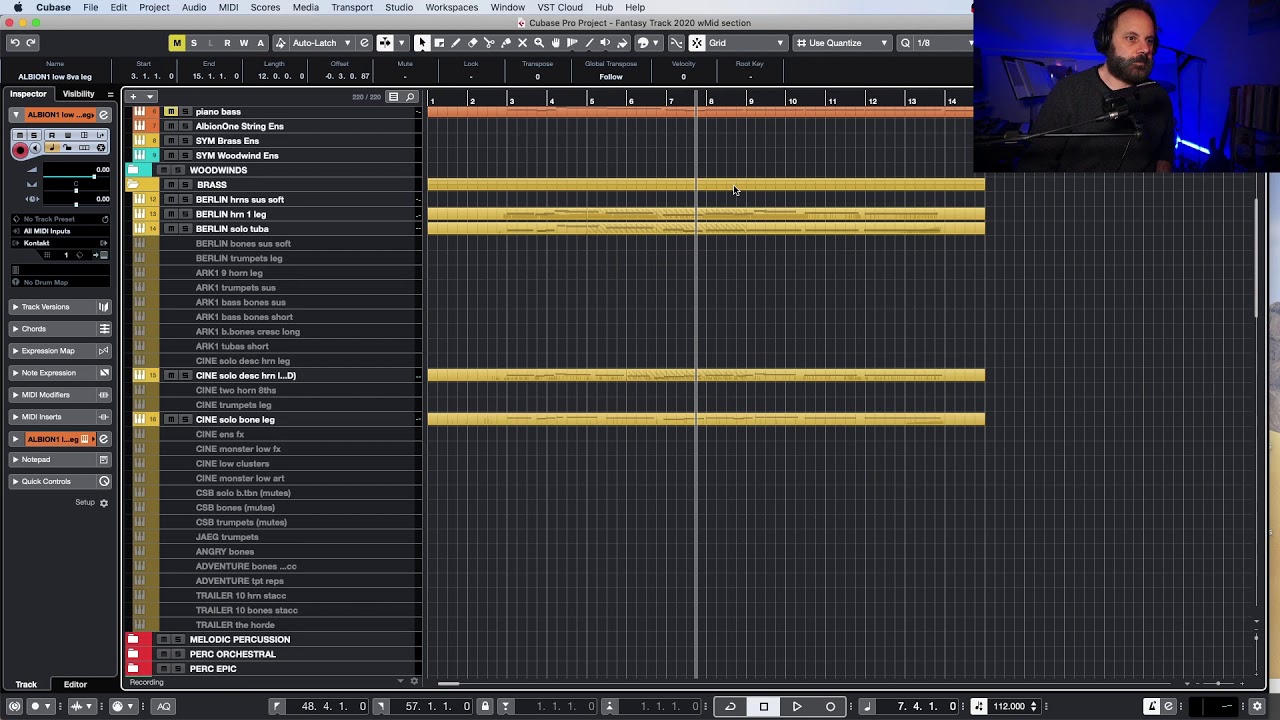Click the Inspector monitor speaker button
1280x720 pixels.
[35, 148]
